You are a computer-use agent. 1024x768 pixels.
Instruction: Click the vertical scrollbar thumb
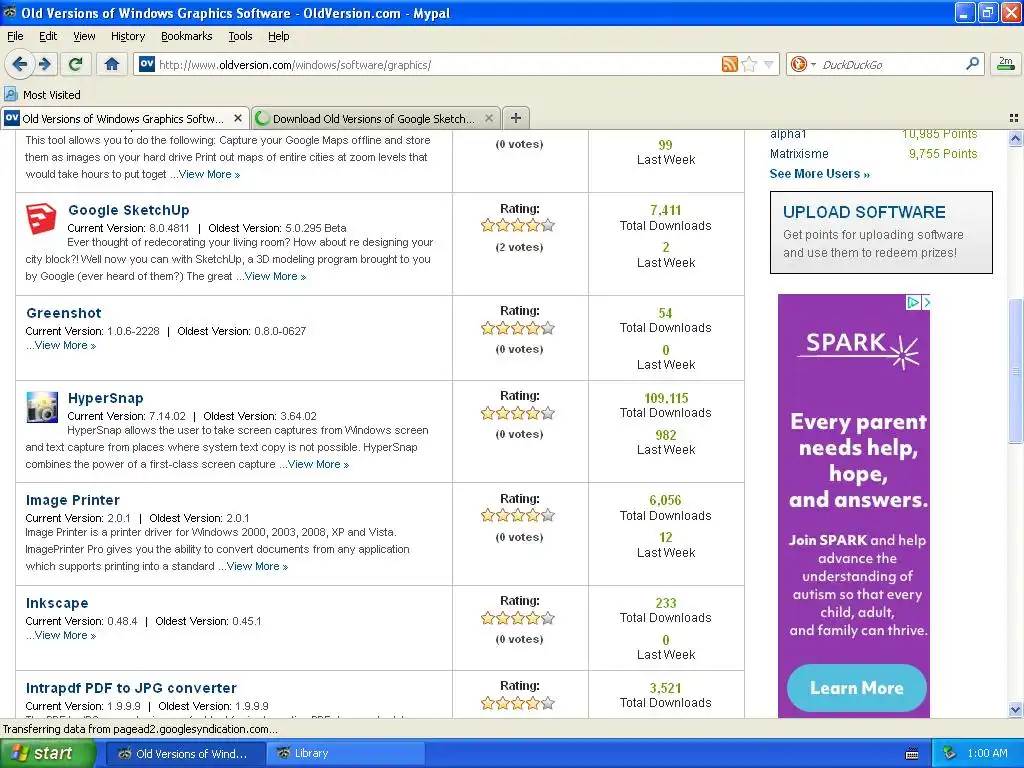1015,370
